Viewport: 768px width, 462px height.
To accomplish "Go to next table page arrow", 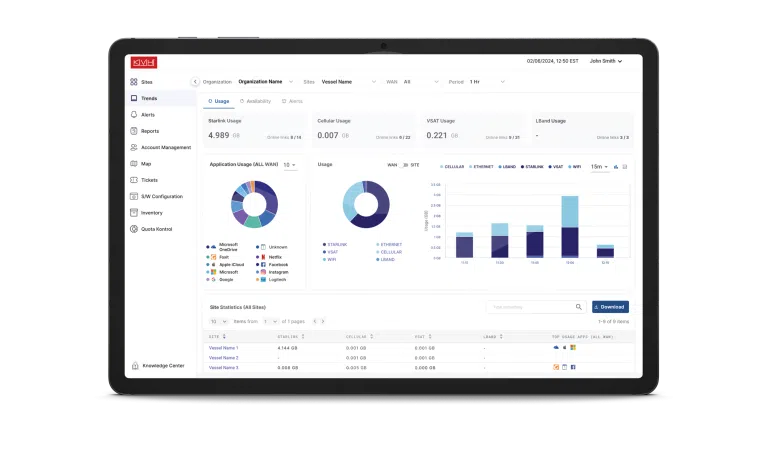I will 323,321.
